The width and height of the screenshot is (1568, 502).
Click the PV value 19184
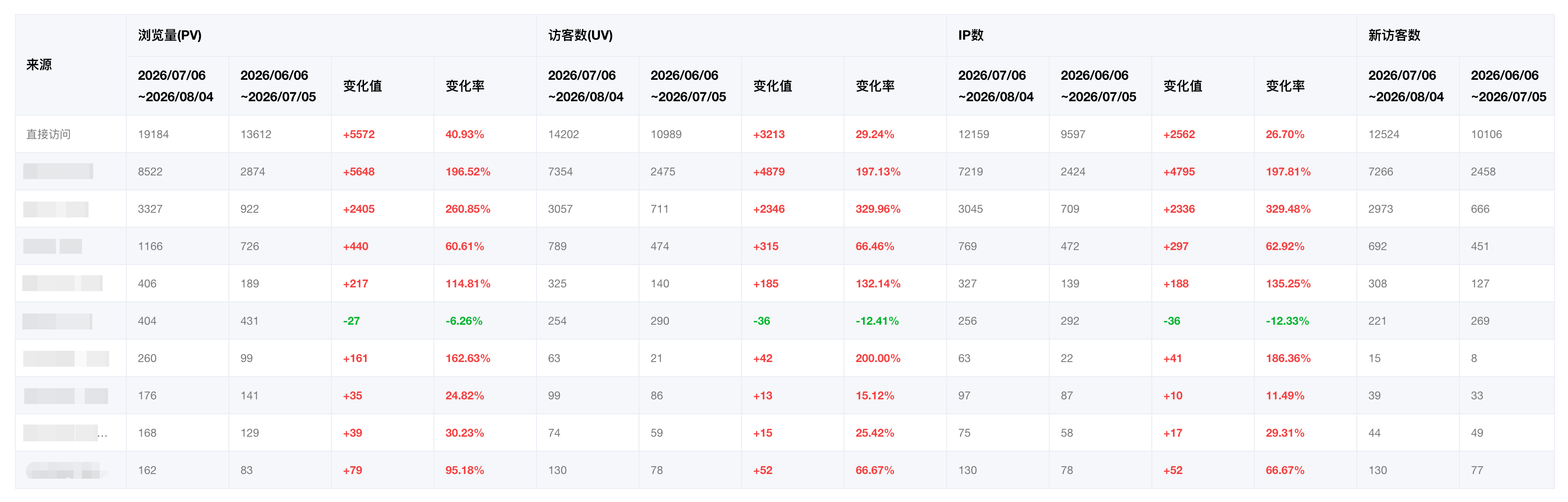pos(153,134)
